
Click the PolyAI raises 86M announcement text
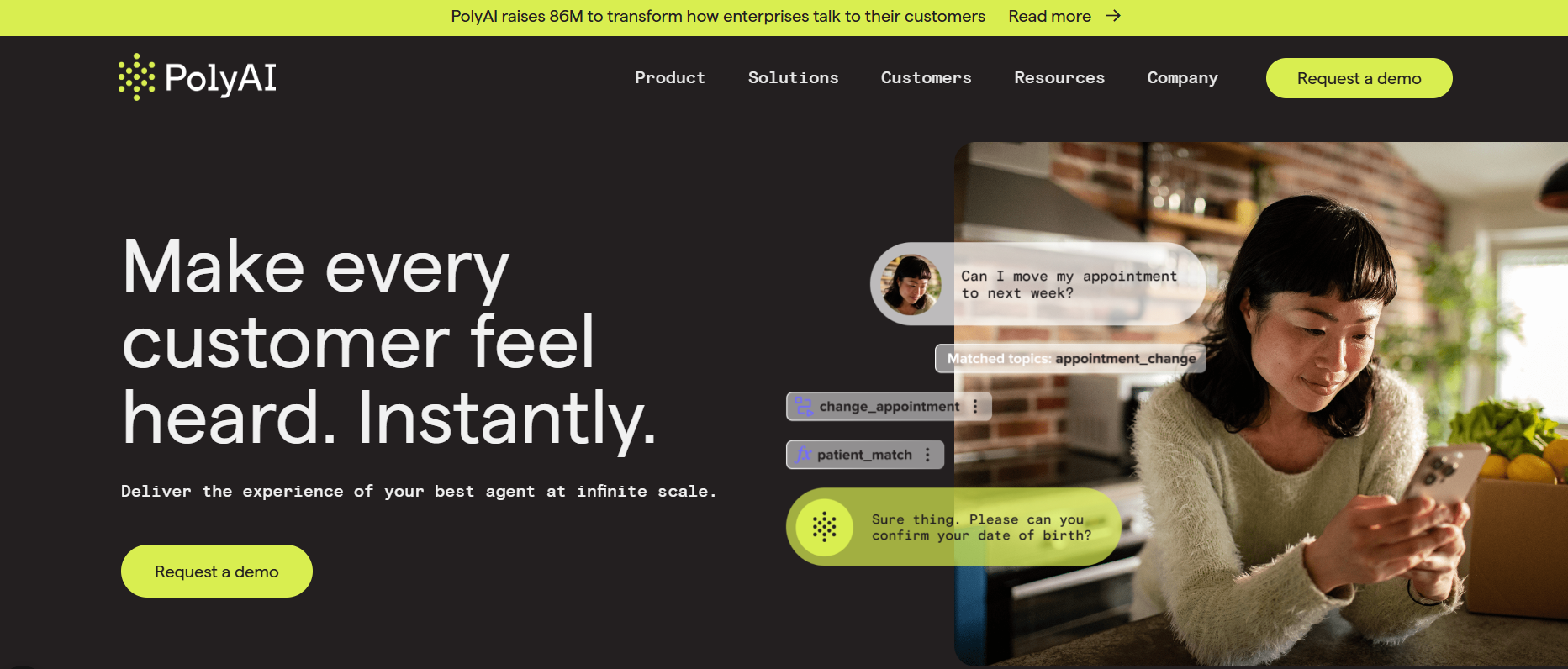[717, 16]
